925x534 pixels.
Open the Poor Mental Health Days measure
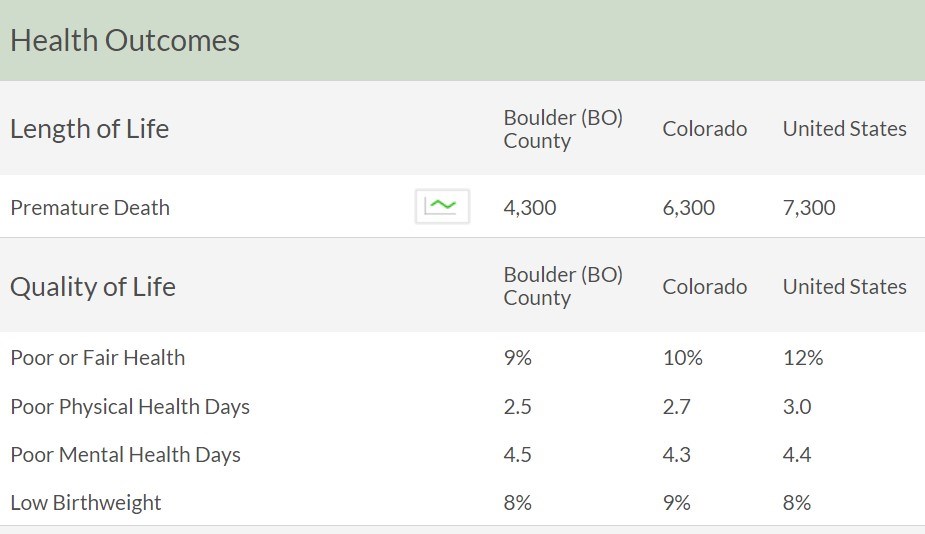click(126, 455)
